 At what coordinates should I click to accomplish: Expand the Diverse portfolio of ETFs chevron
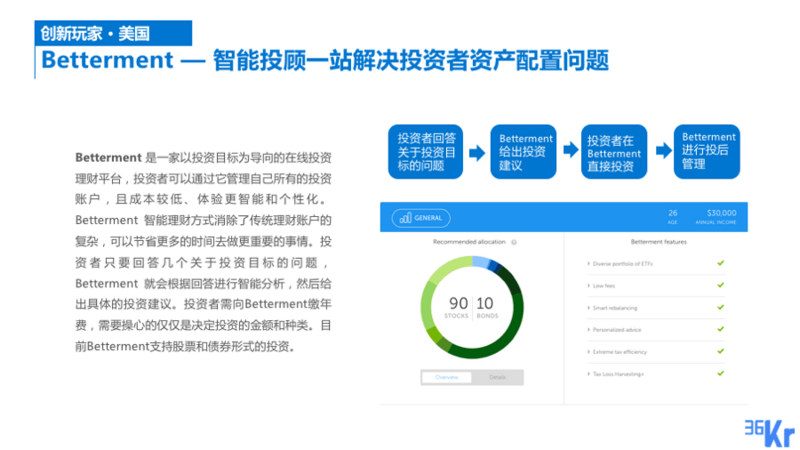(588, 264)
